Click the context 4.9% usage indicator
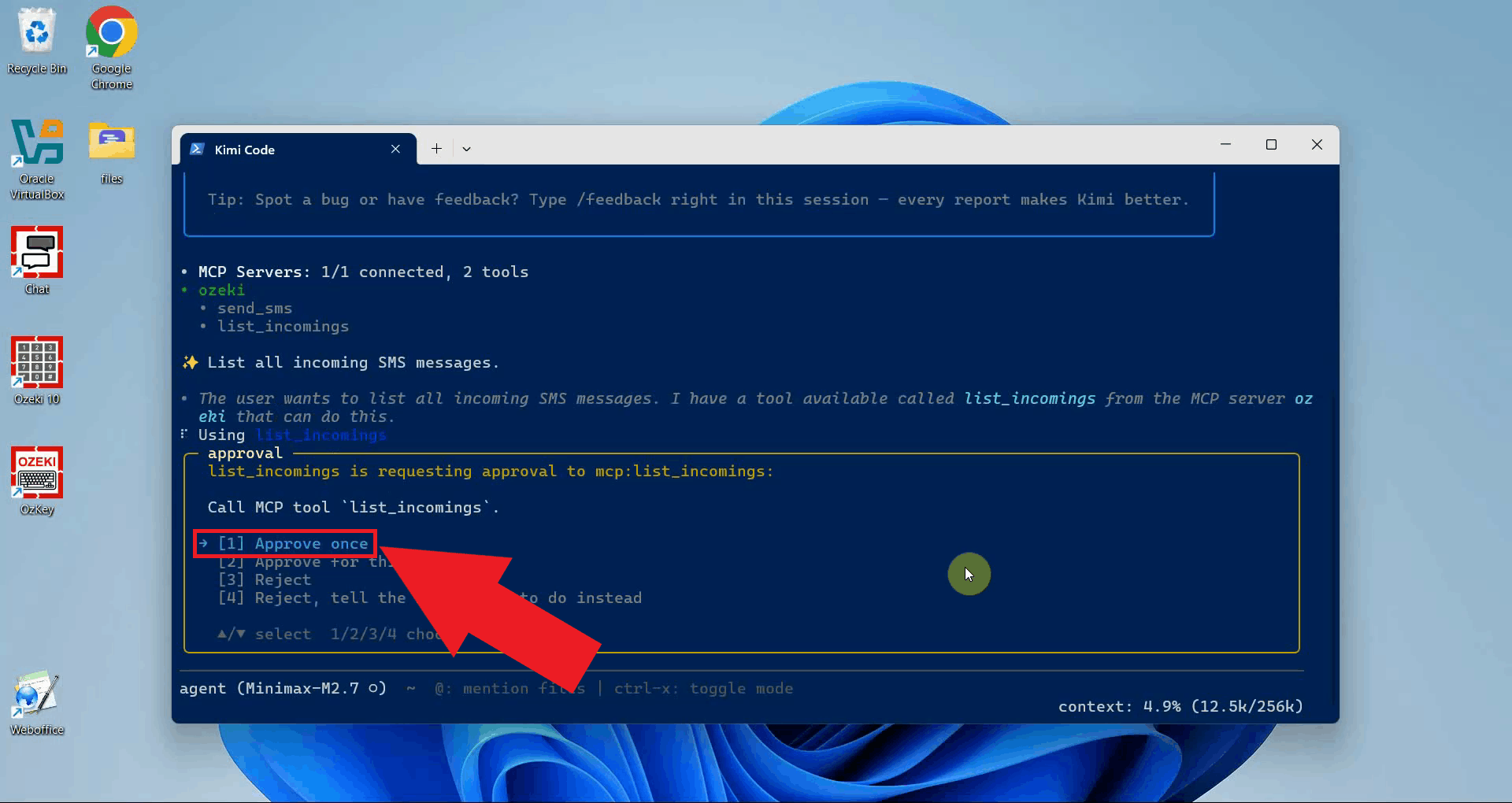 pyautogui.click(x=1180, y=706)
